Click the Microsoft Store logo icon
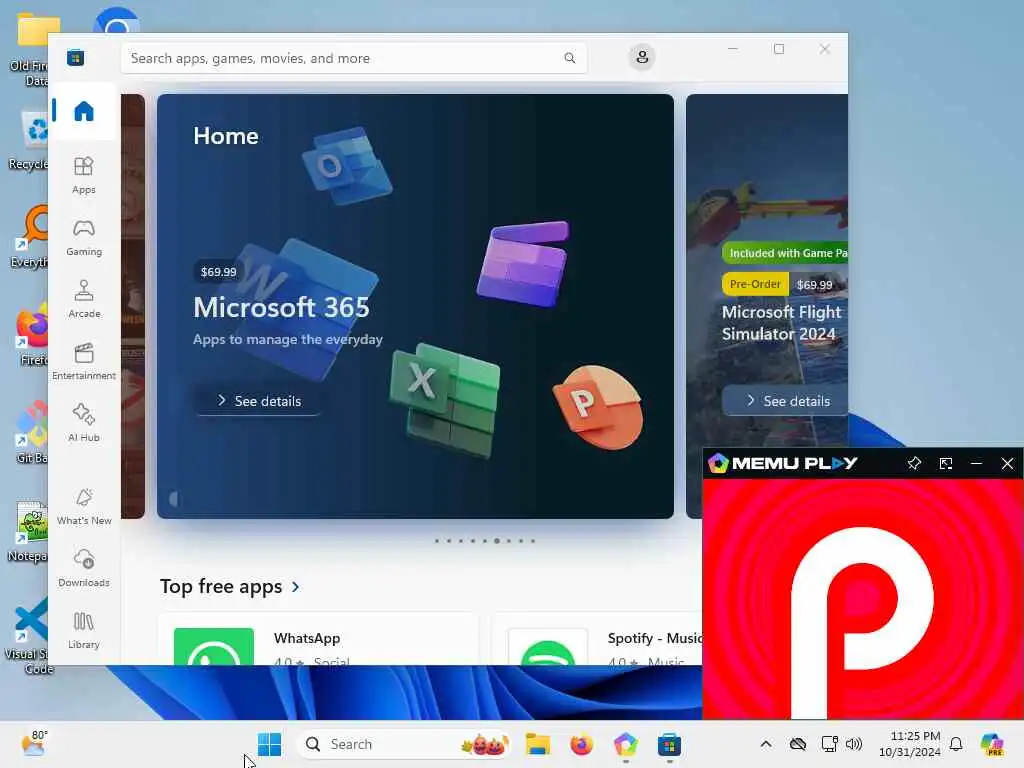 75,58
